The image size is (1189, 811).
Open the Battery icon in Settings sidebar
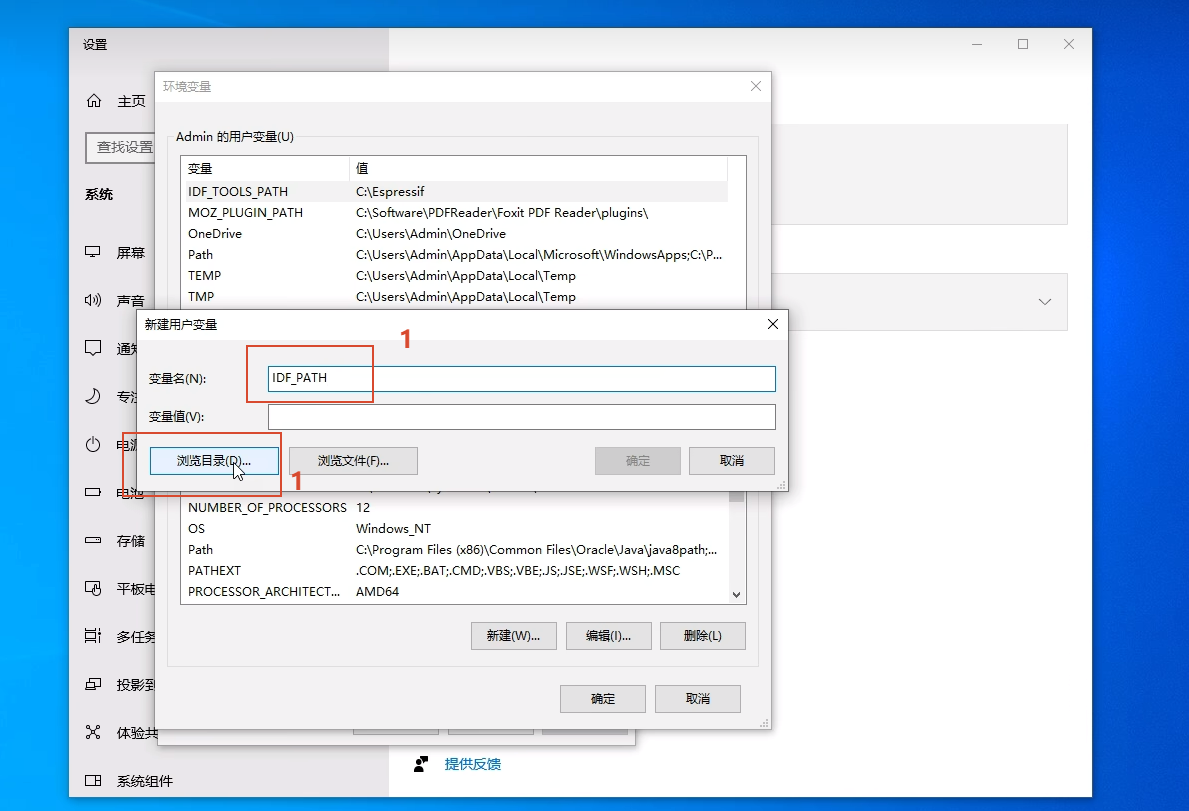pyautogui.click(x=93, y=492)
